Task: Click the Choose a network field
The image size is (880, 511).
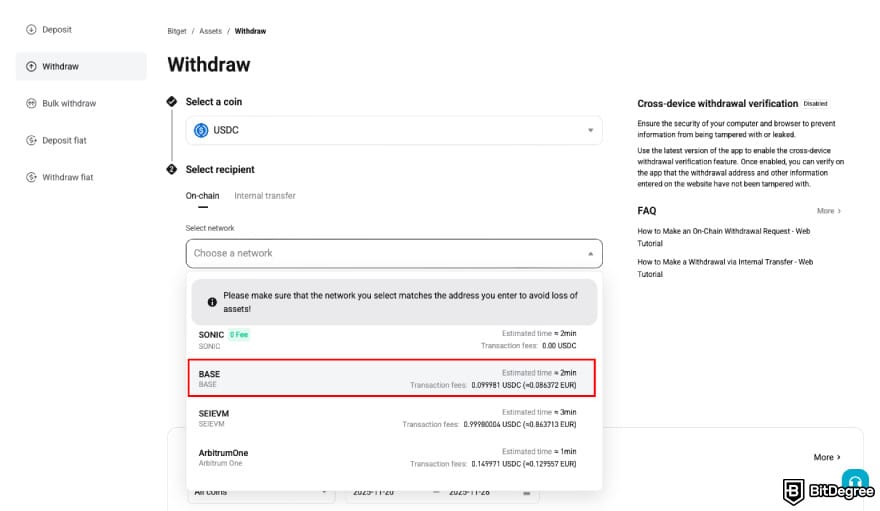Action: click(x=394, y=254)
